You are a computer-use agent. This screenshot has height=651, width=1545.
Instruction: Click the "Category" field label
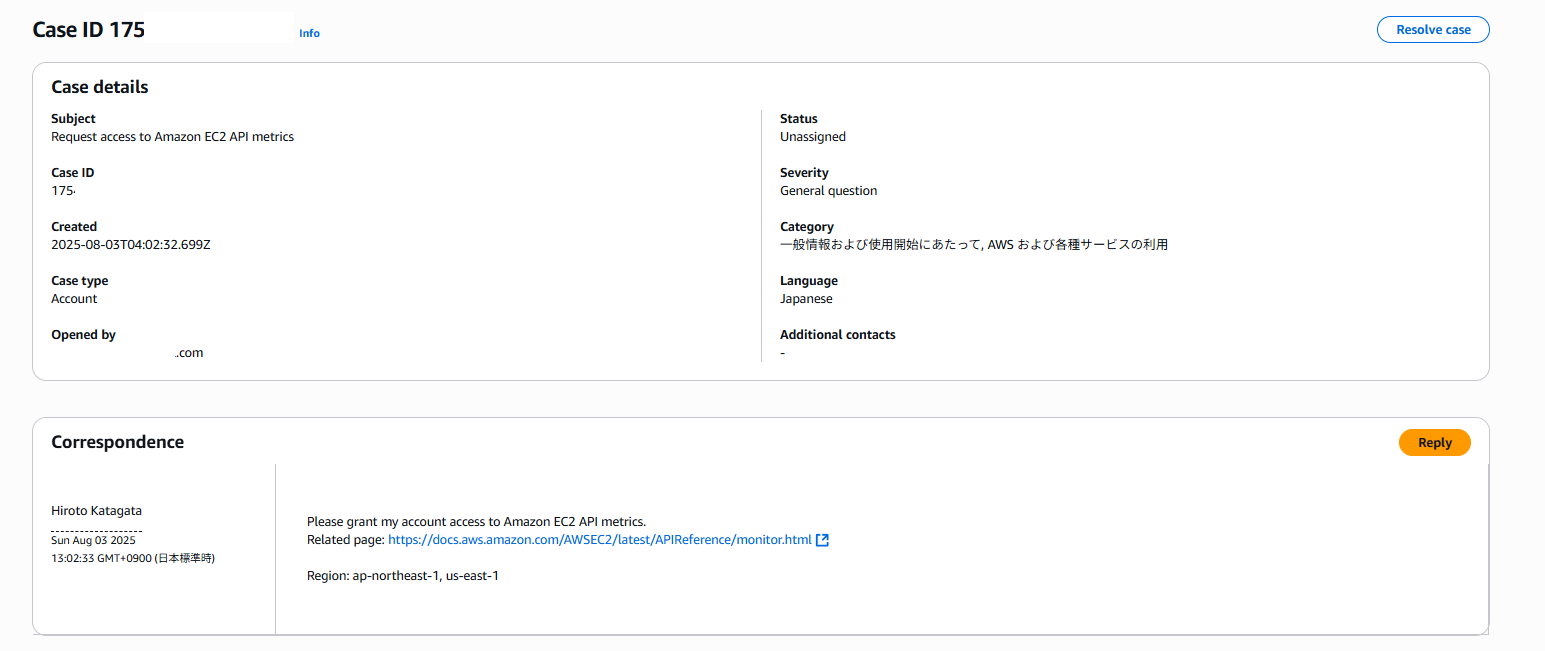point(807,227)
